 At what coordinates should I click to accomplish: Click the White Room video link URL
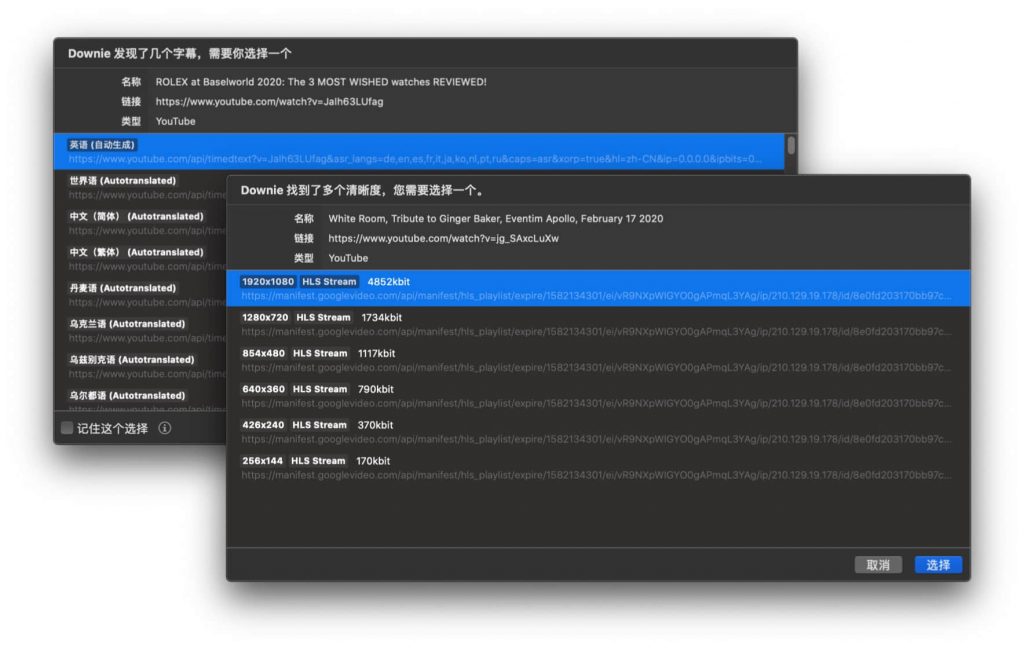coord(443,238)
